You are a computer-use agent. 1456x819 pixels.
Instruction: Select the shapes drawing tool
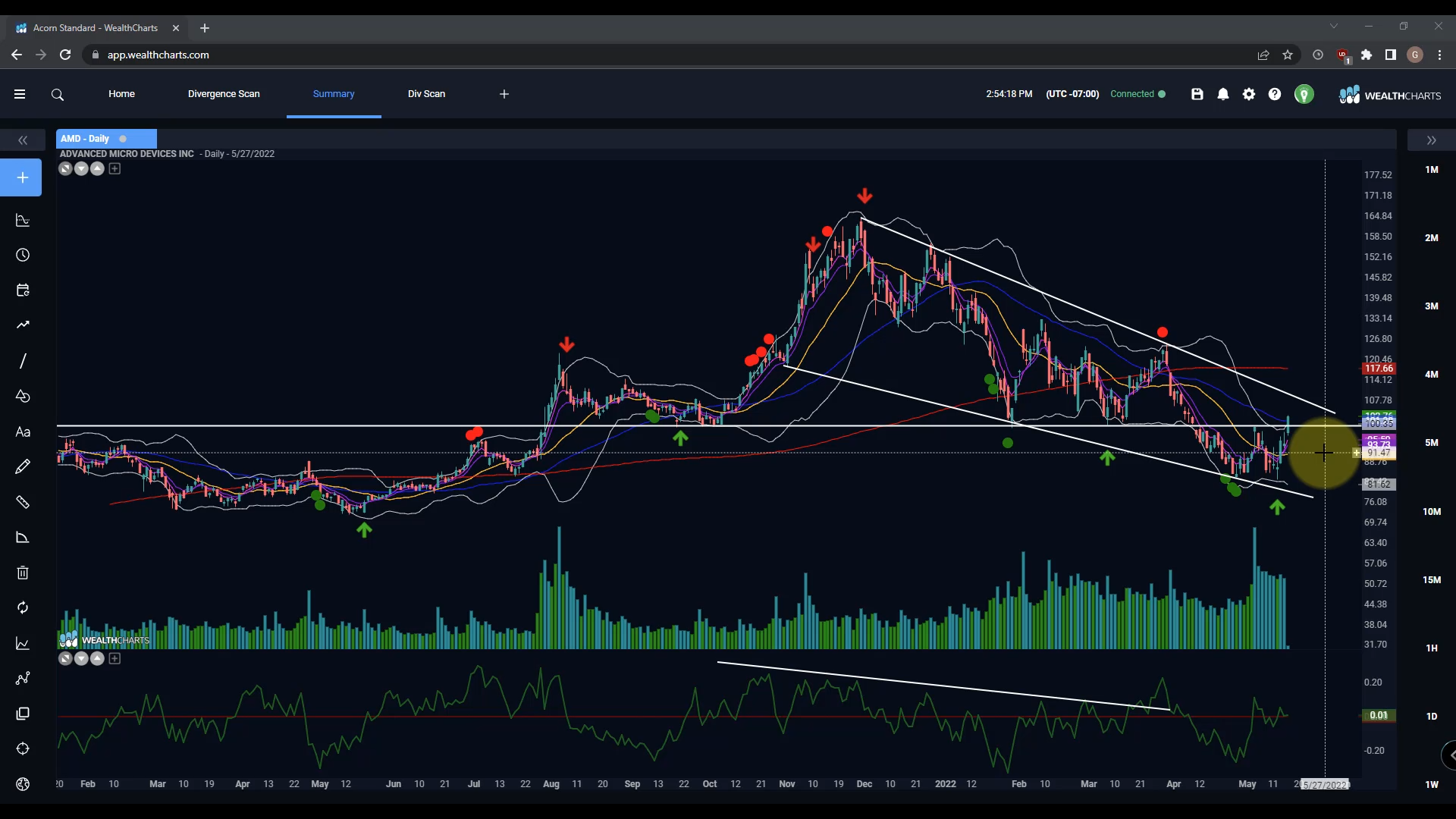point(23,397)
